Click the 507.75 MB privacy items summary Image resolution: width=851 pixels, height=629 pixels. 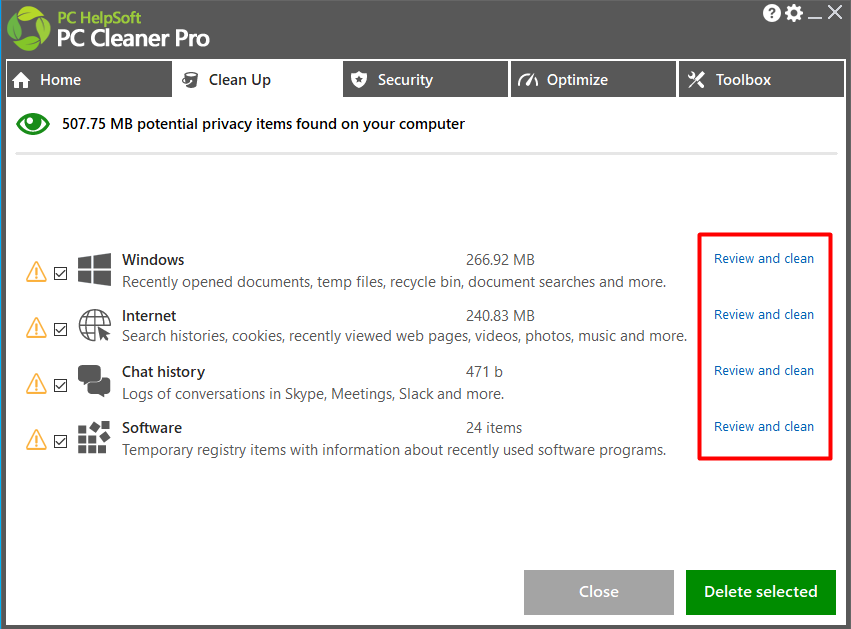point(263,124)
